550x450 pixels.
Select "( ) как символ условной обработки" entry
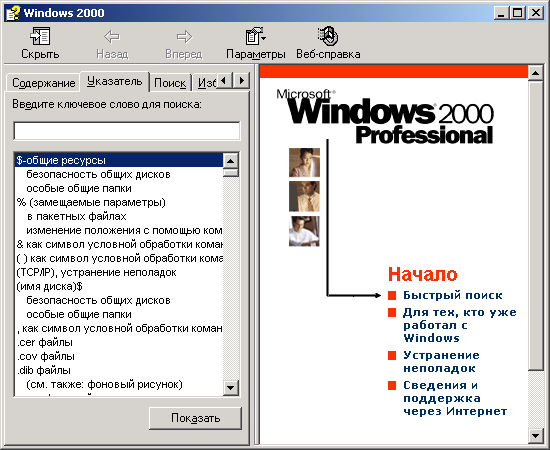tap(119, 258)
